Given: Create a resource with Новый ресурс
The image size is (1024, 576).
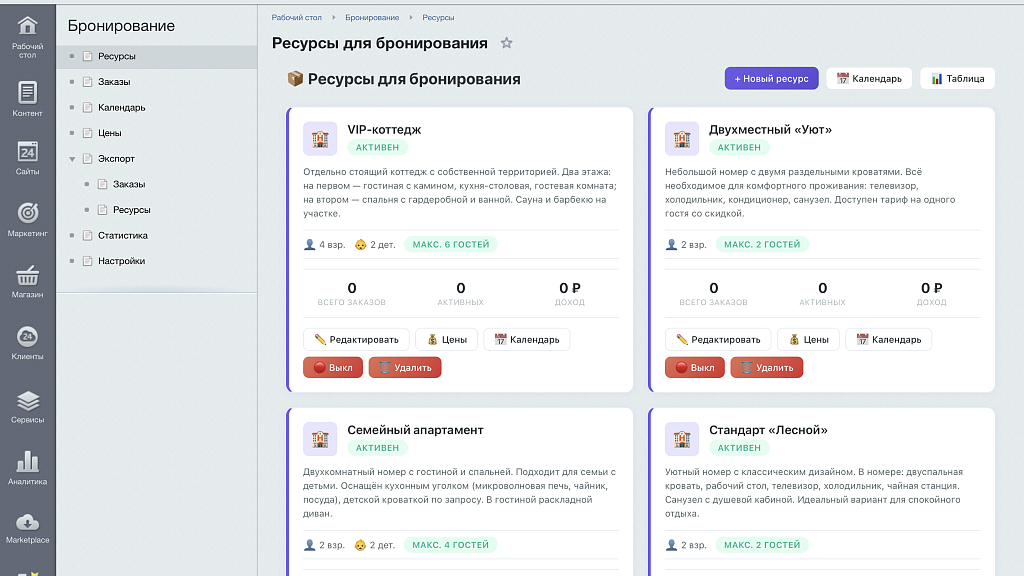Looking at the screenshot, I should tap(771, 78).
